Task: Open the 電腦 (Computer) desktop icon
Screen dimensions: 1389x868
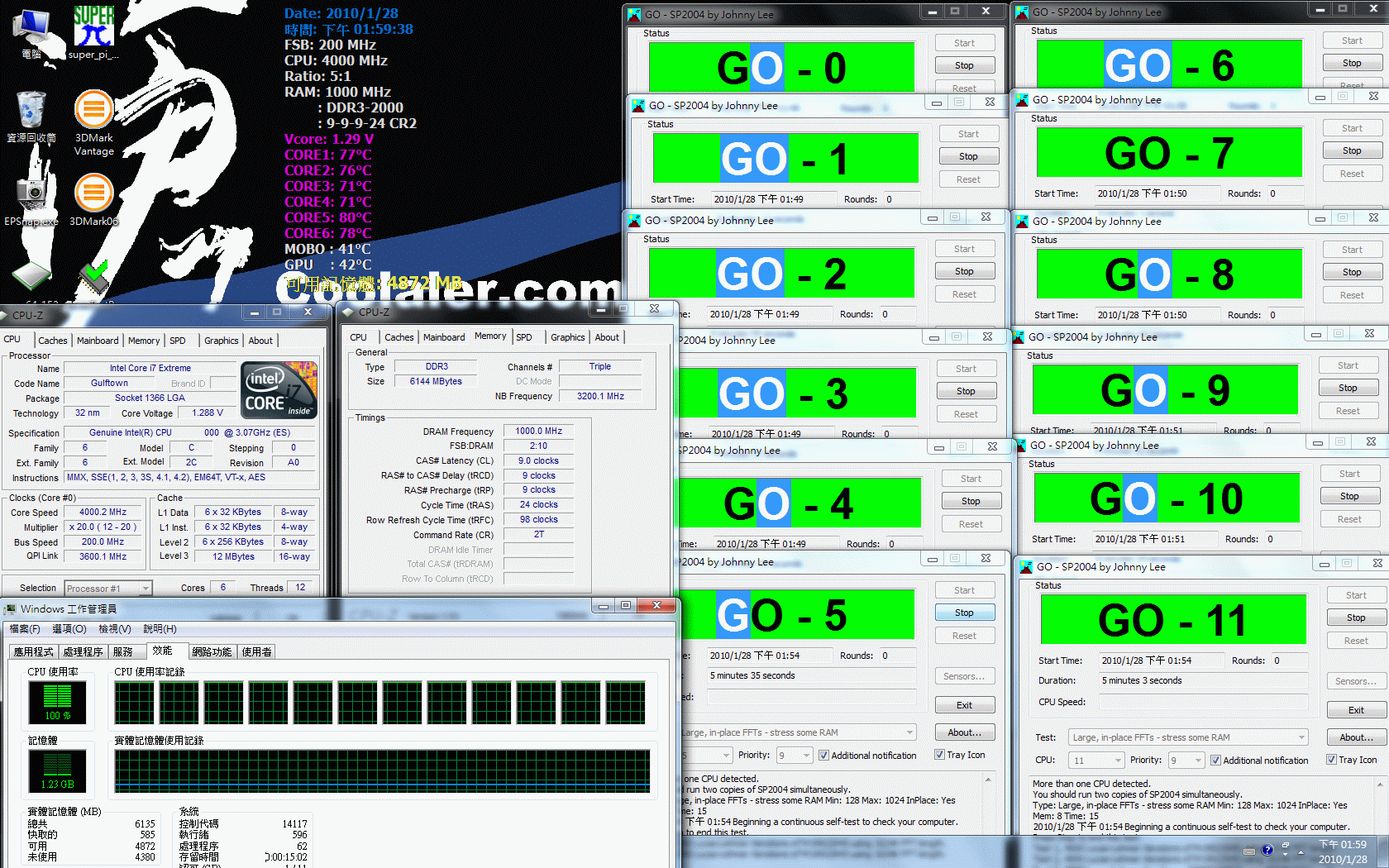Action: [31, 33]
